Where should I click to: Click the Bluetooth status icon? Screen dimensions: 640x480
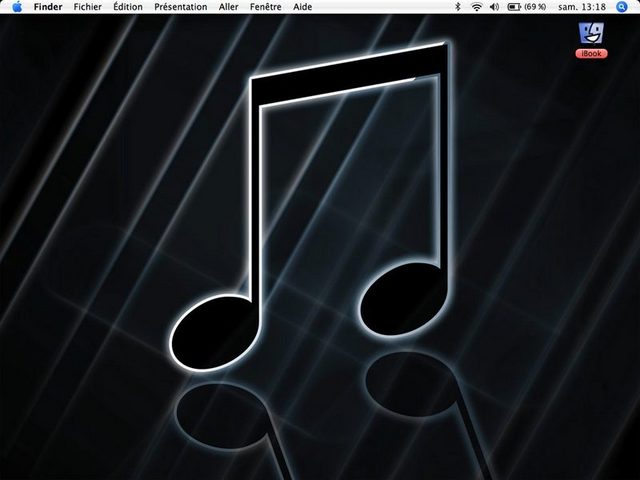click(x=458, y=7)
